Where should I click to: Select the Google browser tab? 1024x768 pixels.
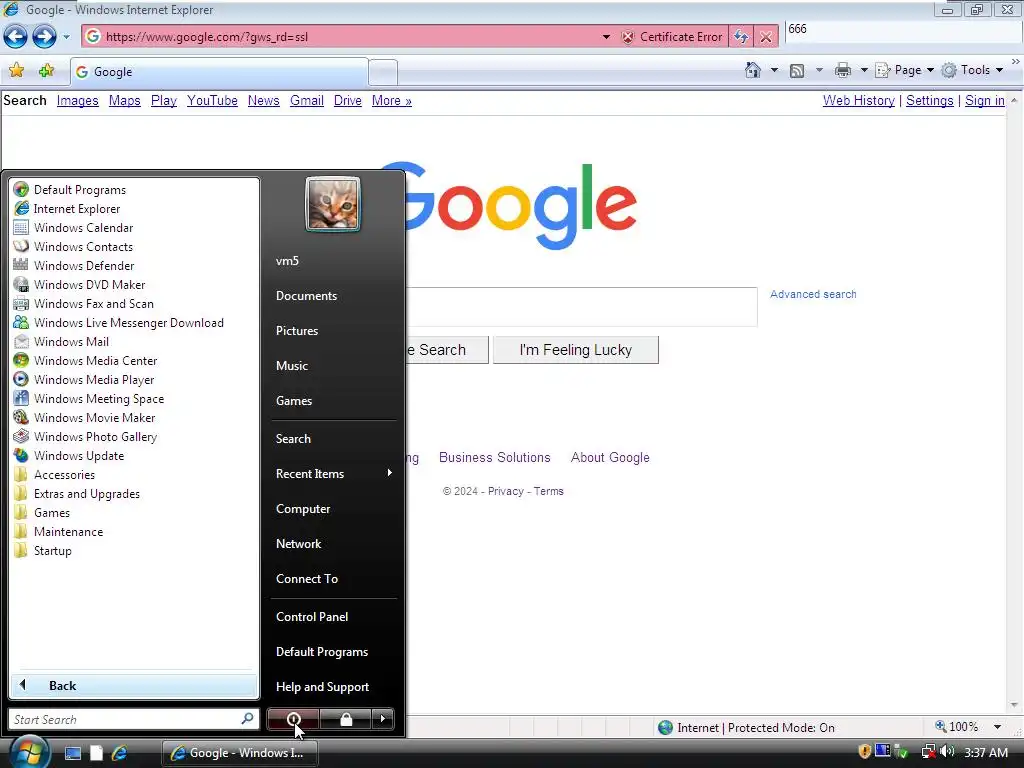click(219, 72)
